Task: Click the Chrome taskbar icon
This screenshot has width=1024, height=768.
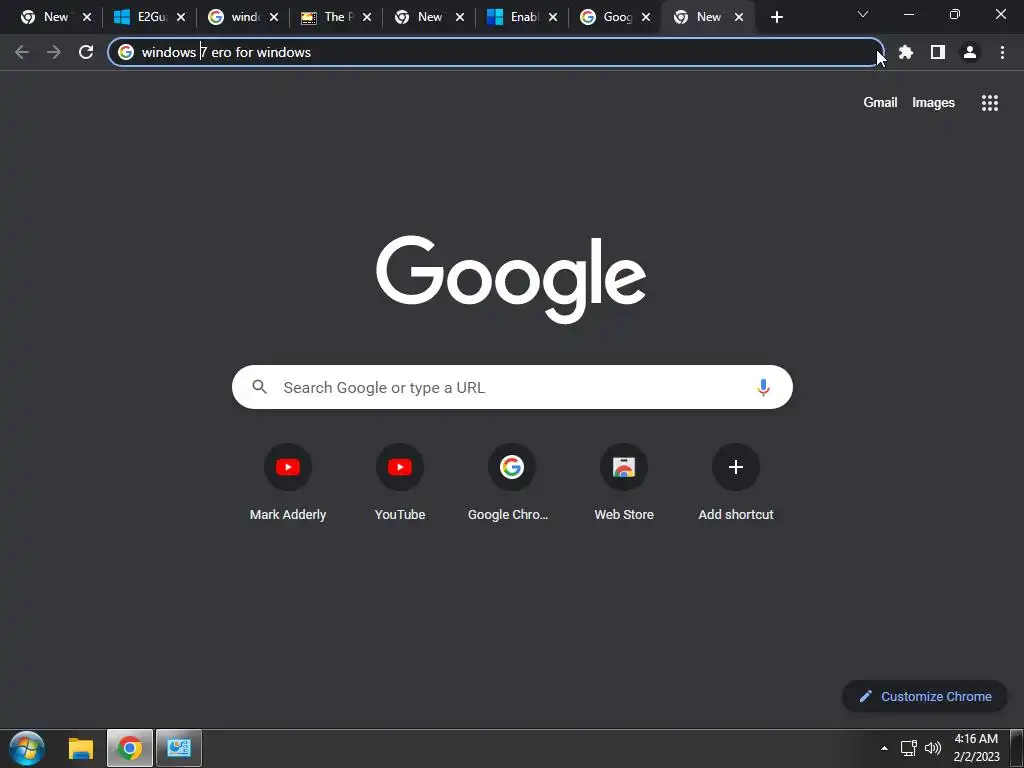Action: tap(129, 748)
